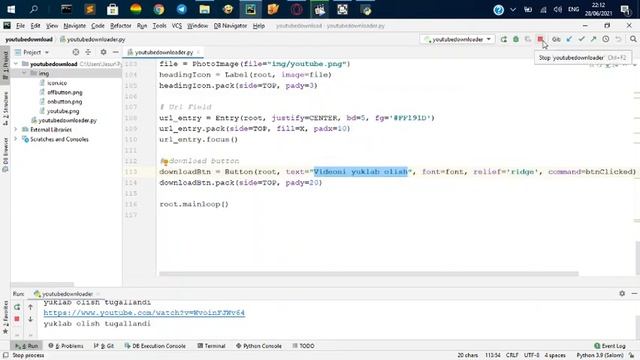The height and width of the screenshot is (360, 640).
Task: Click CRLF line separator in status bar
Action: (x=512, y=356)
